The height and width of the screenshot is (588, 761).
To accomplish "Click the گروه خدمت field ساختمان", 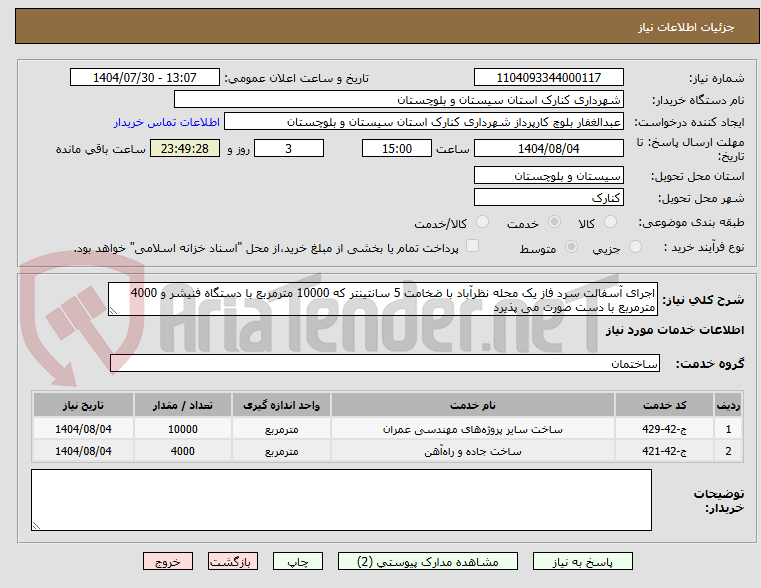I will pos(384,363).
